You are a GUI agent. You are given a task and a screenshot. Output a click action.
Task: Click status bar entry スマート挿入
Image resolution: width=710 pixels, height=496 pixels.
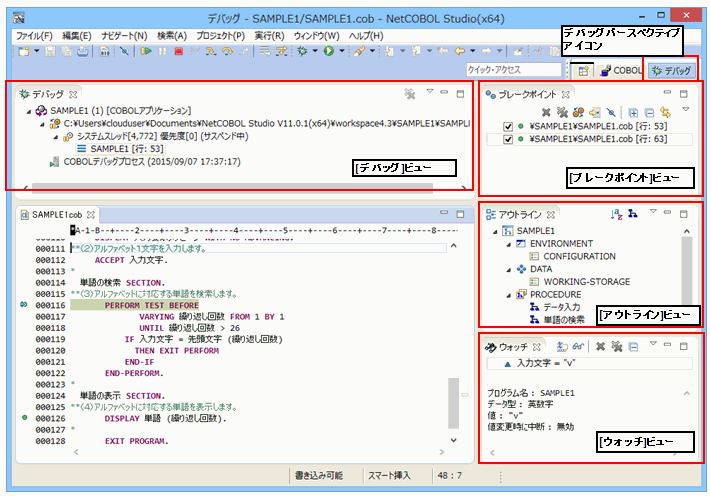(389, 475)
